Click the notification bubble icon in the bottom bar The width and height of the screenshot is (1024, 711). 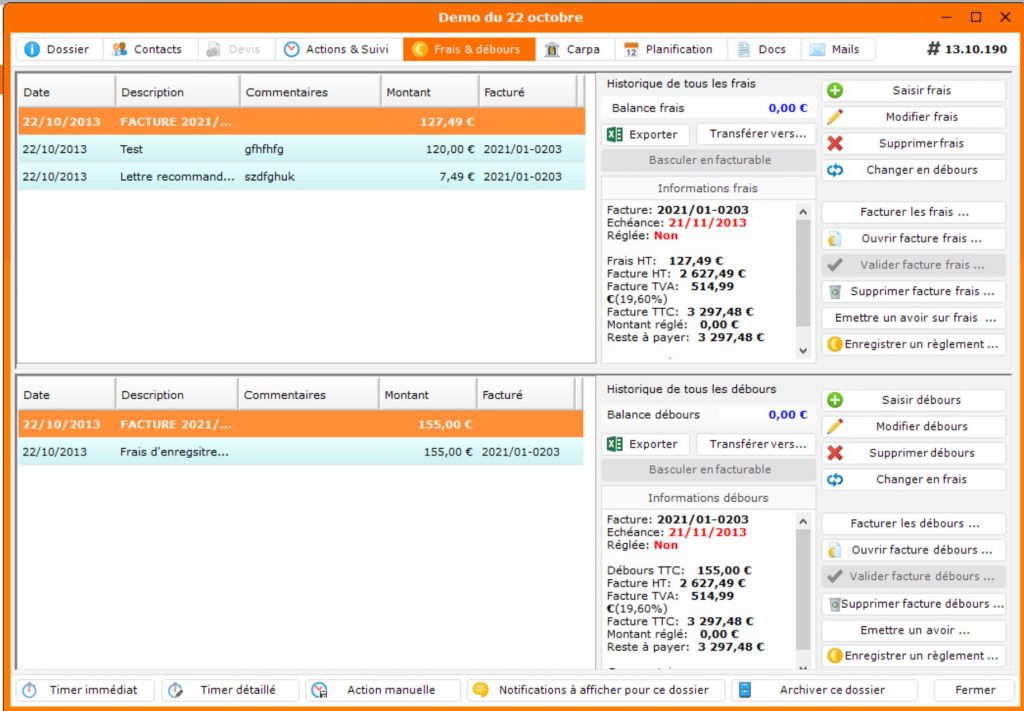click(x=481, y=690)
